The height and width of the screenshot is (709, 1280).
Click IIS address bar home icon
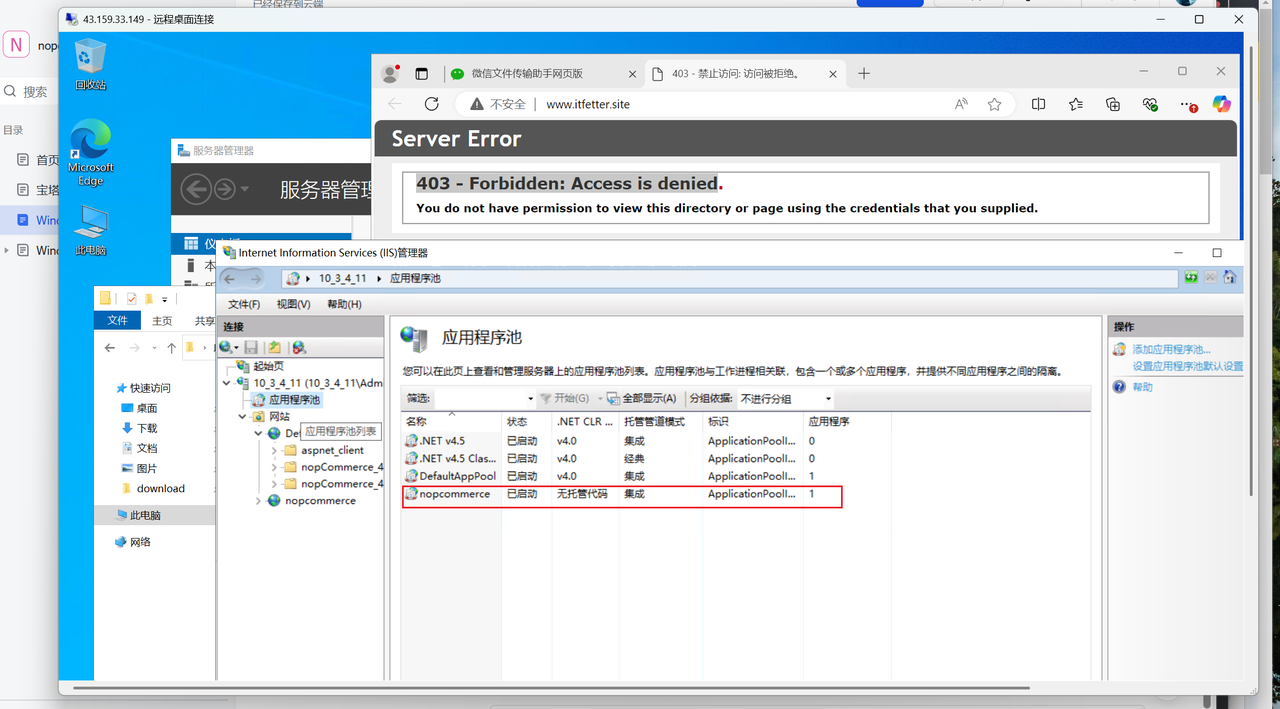(1229, 278)
